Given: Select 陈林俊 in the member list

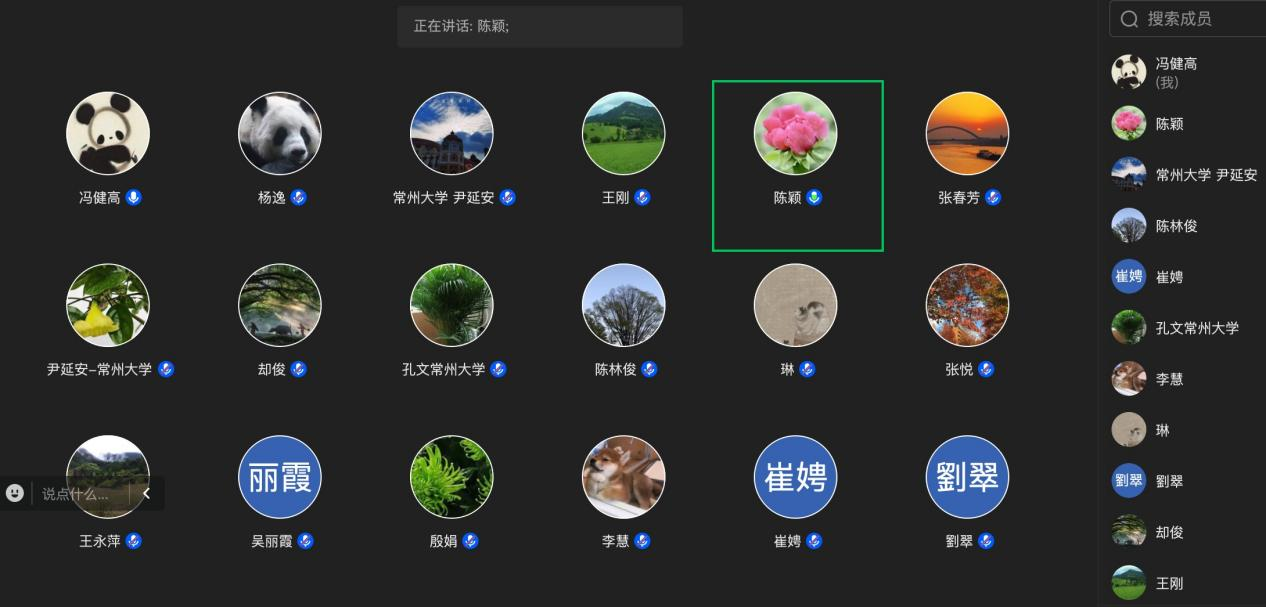Looking at the screenshot, I should tap(1188, 226).
